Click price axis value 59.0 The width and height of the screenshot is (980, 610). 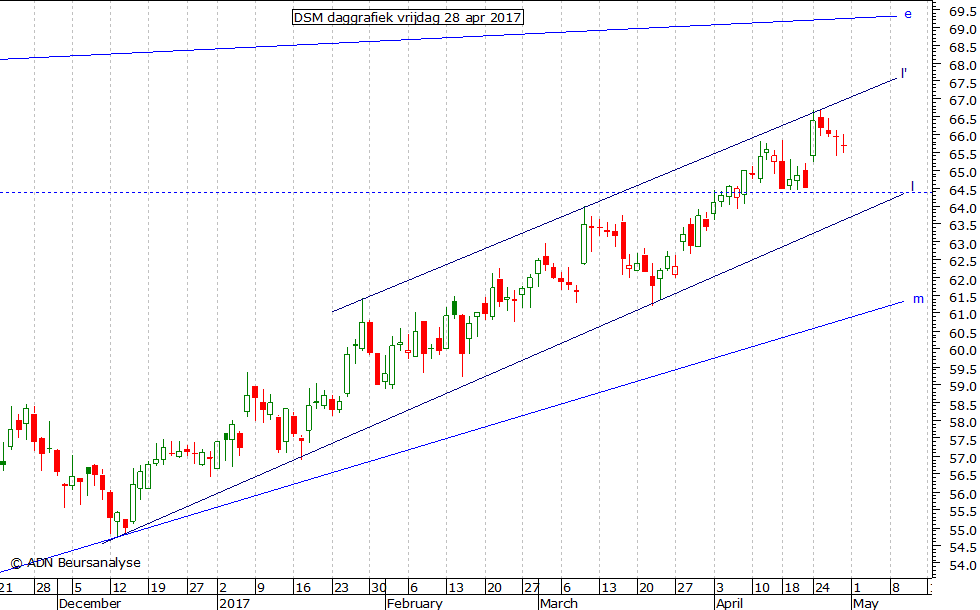pyautogui.click(x=963, y=387)
